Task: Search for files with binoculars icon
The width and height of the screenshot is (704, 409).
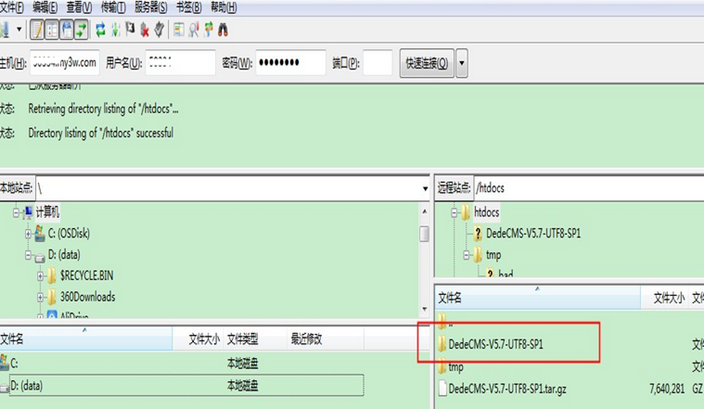Action: click(223, 30)
